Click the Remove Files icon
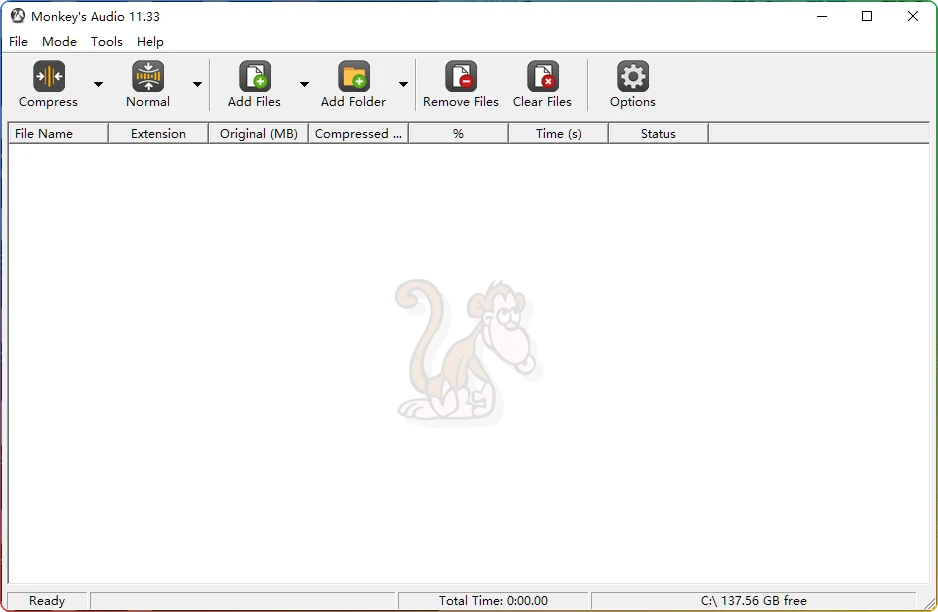This screenshot has width=938, height=612. [461, 76]
